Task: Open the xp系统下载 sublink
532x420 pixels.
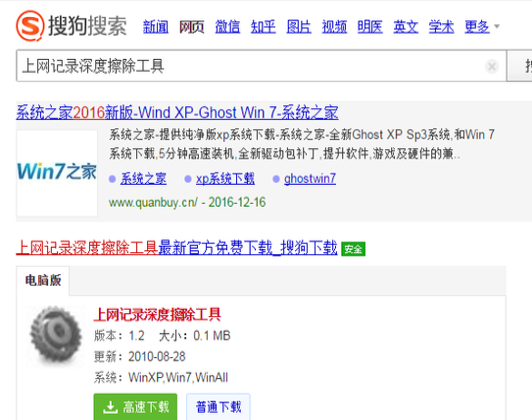Action: pyautogui.click(x=225, y=179)
